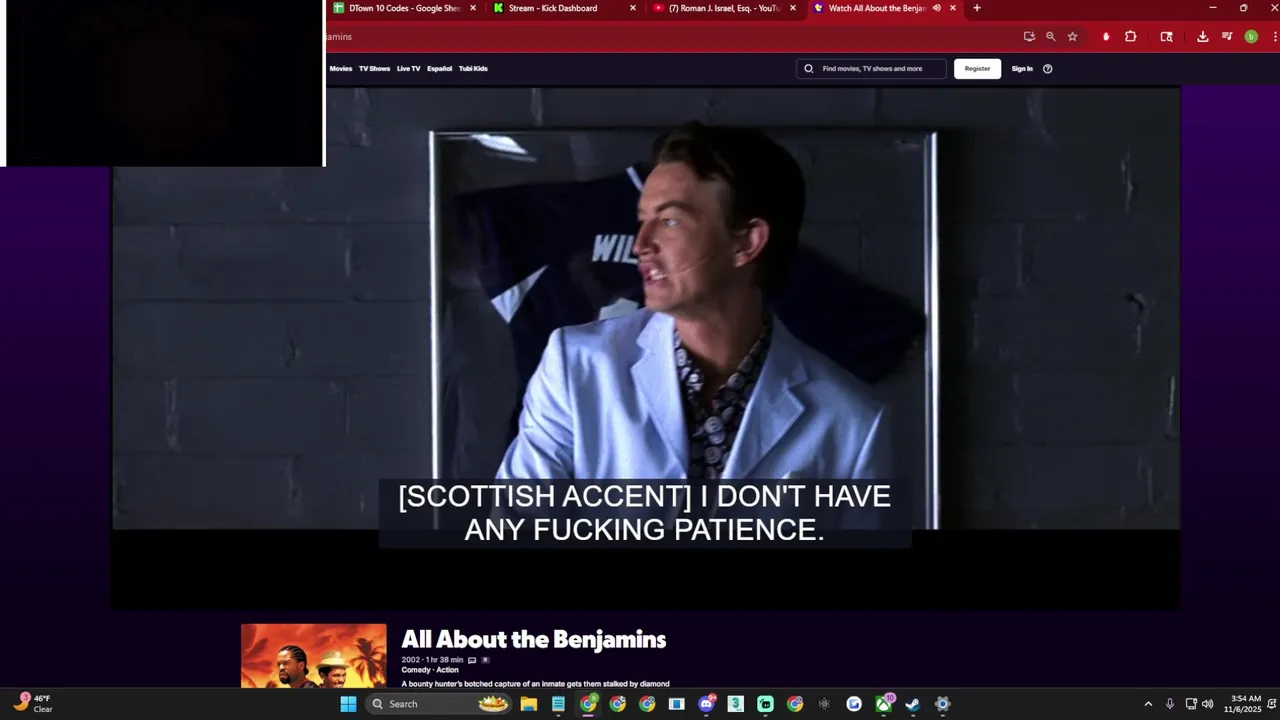Click the All About the Benjamins poster thumbnail

pyautogui.click(x=313, y=656)
